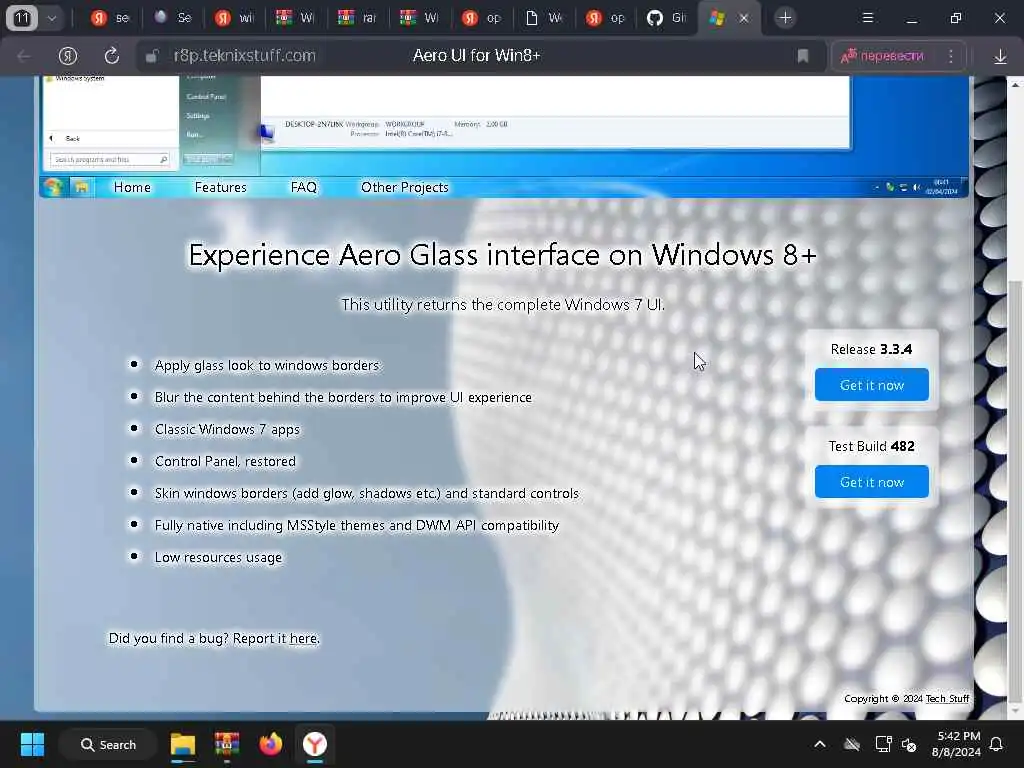
Task: Get Release 3.3.4 now
Action: 871,385
